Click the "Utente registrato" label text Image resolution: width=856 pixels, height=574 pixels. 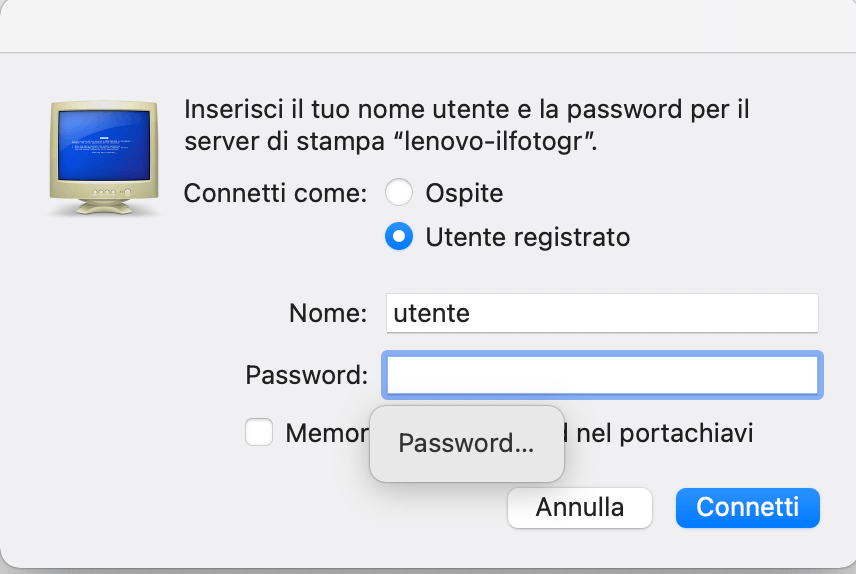(x=527, y=238)
